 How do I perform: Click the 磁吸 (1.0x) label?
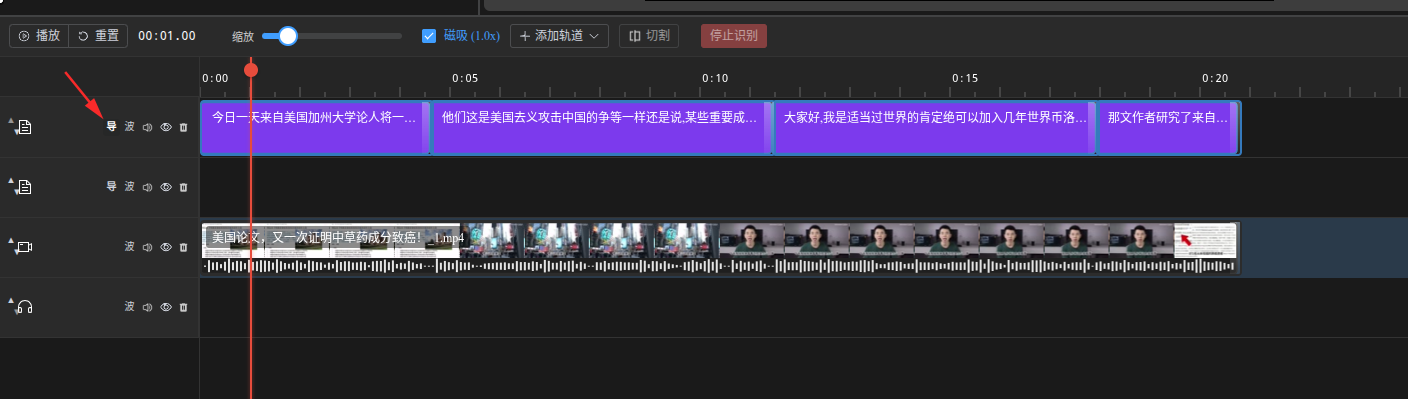coord(472,36)
